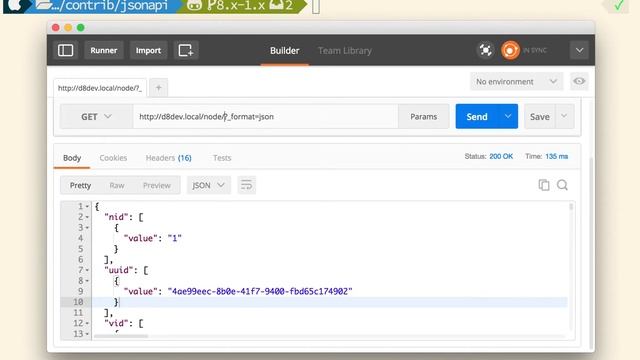Open a new window icon
640x360 pixels.
pyautogui.click(x=186, y=50)
